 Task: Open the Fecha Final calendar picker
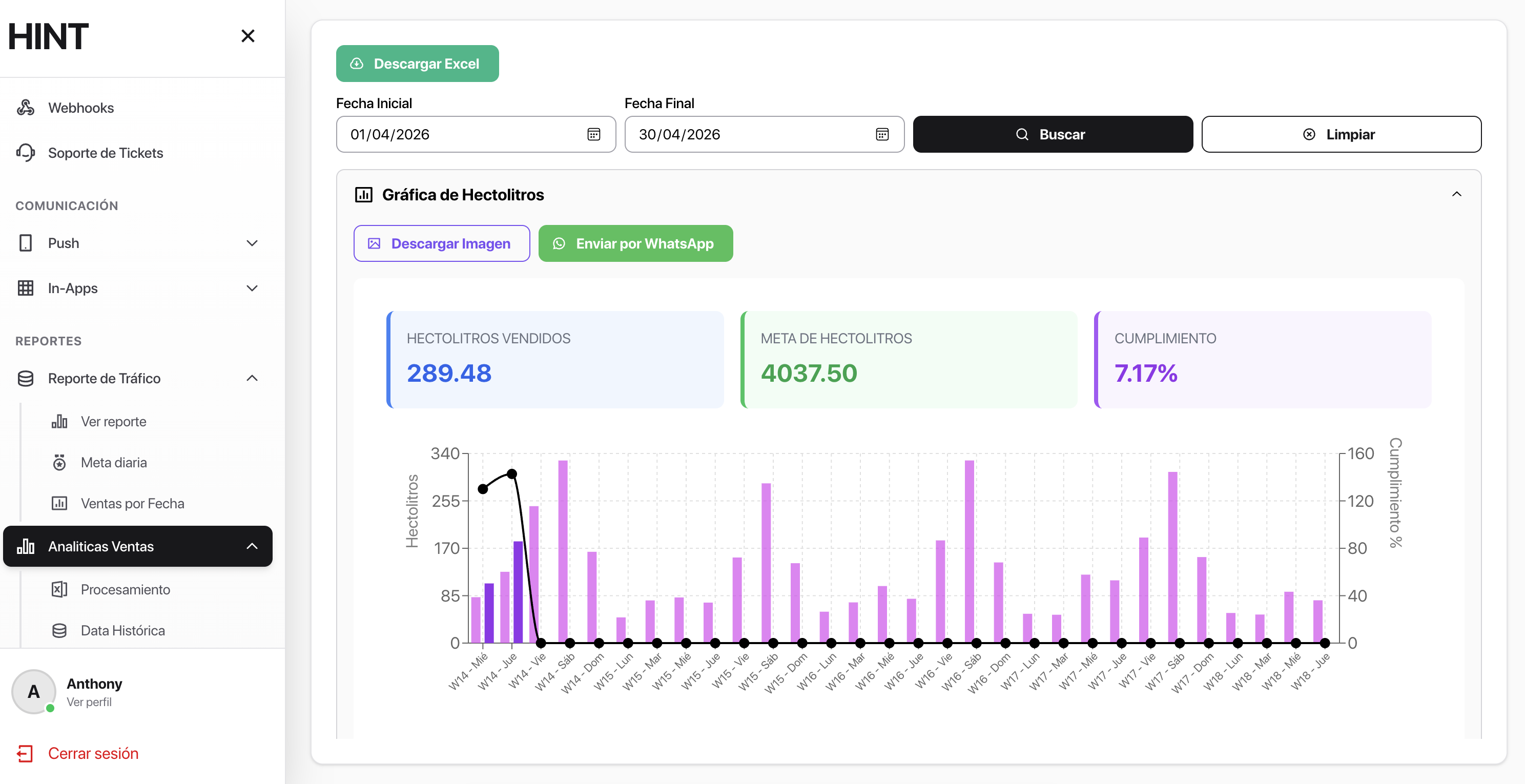pos(882,134)
